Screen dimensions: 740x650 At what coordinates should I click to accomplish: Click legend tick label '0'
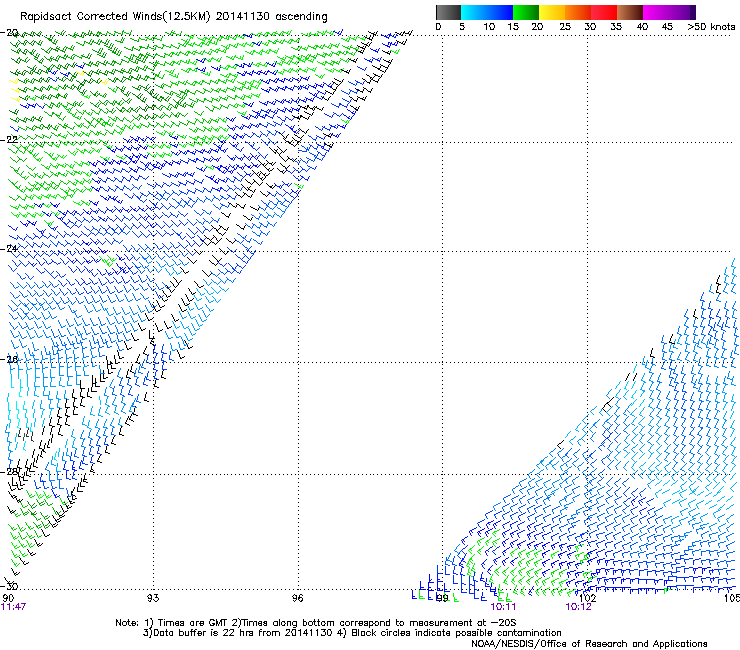(438, 27)
